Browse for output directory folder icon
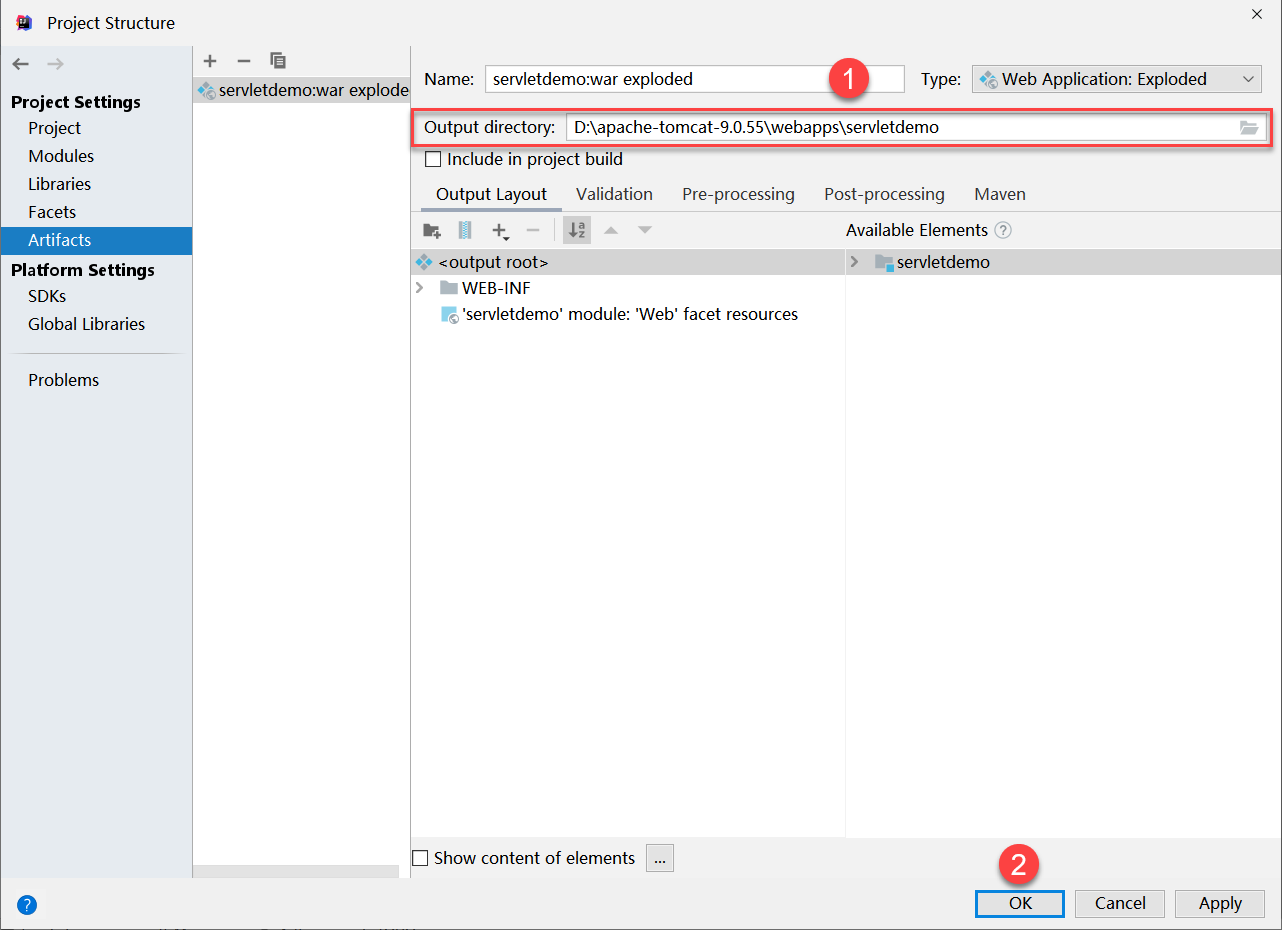Screen dimensions: 1282x930 point(1249,128)
